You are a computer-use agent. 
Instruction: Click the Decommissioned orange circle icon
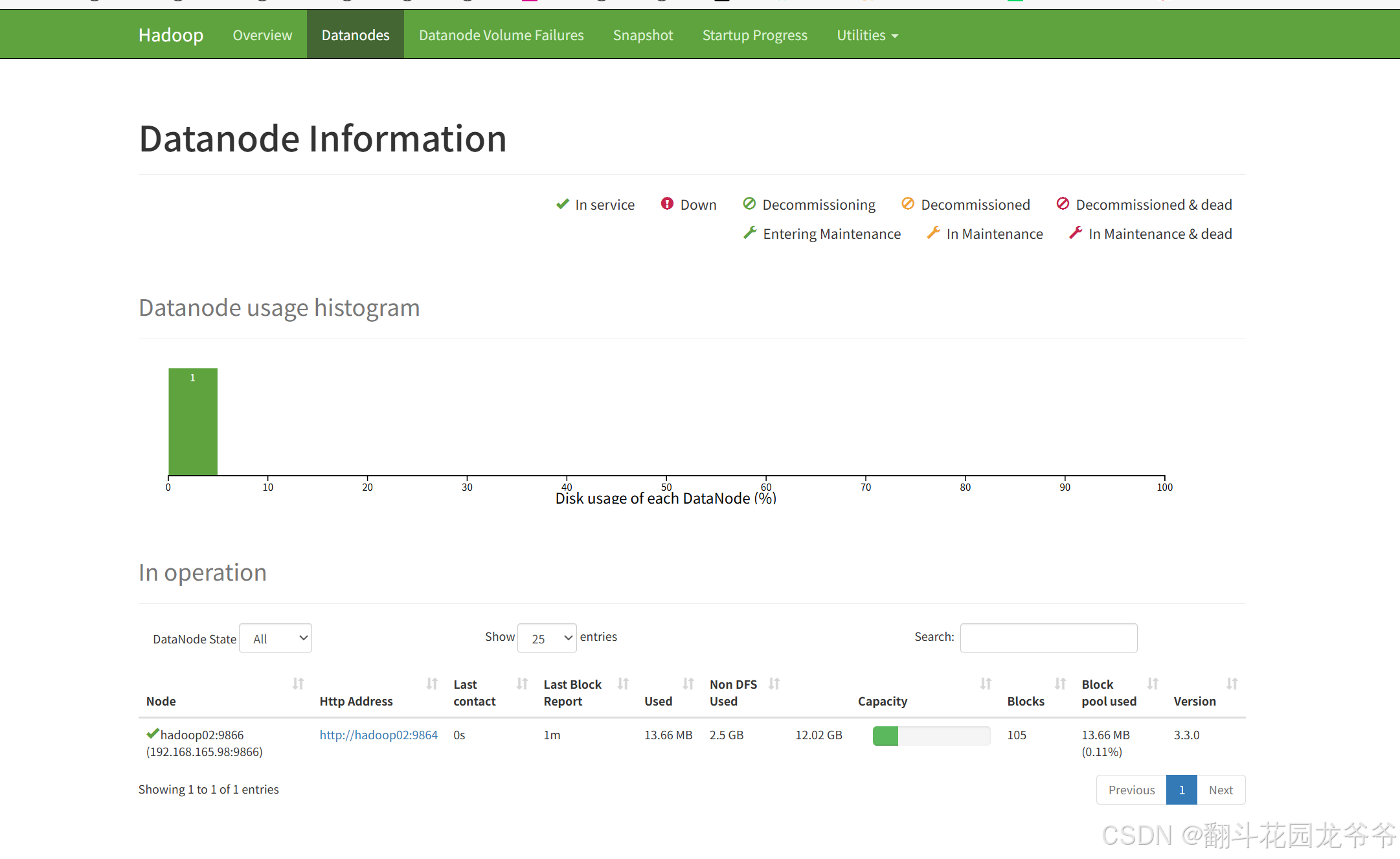pos(908,204)
